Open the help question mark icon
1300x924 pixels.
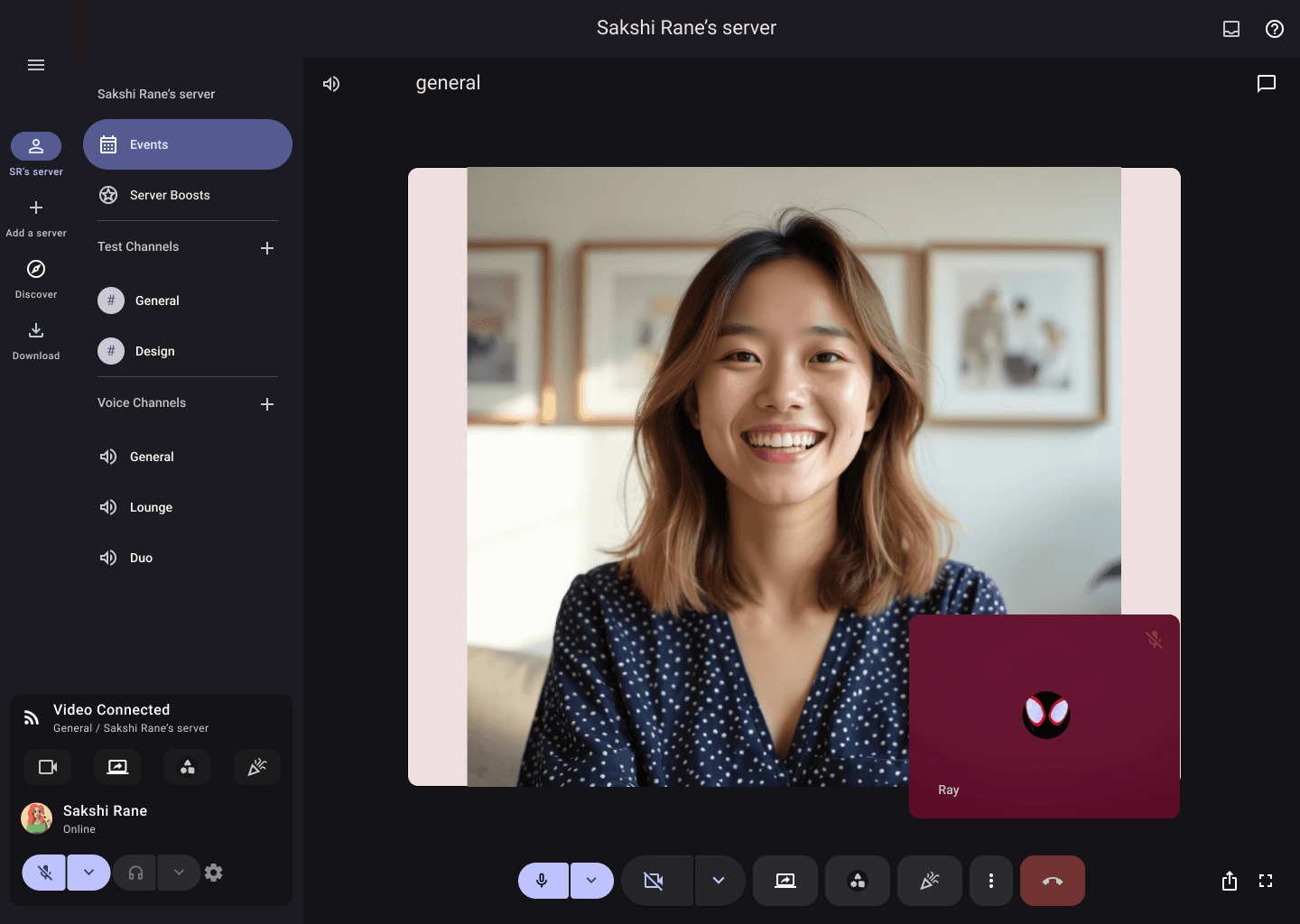point(1275,29)
